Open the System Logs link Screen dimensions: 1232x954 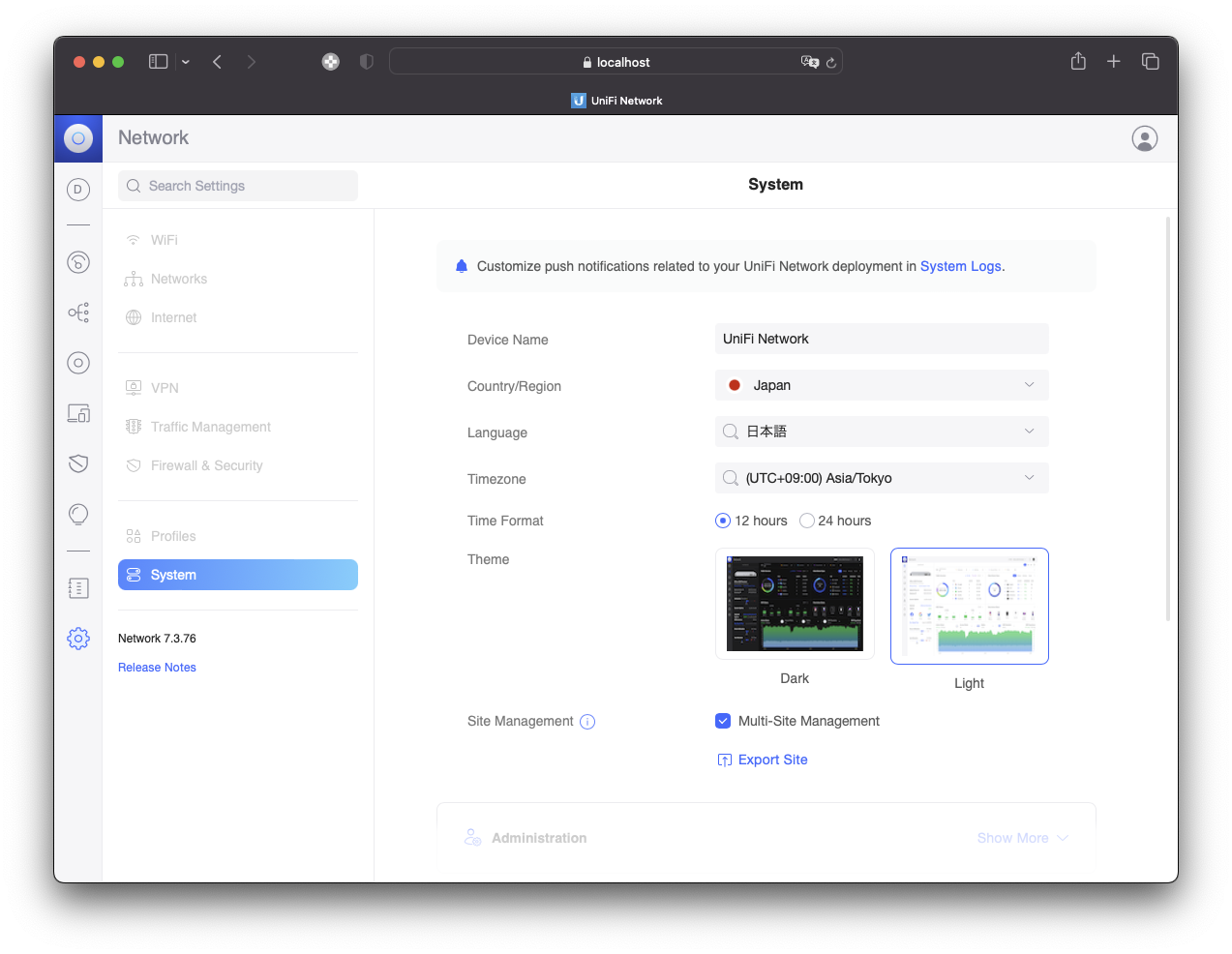(x=961, y=266)
